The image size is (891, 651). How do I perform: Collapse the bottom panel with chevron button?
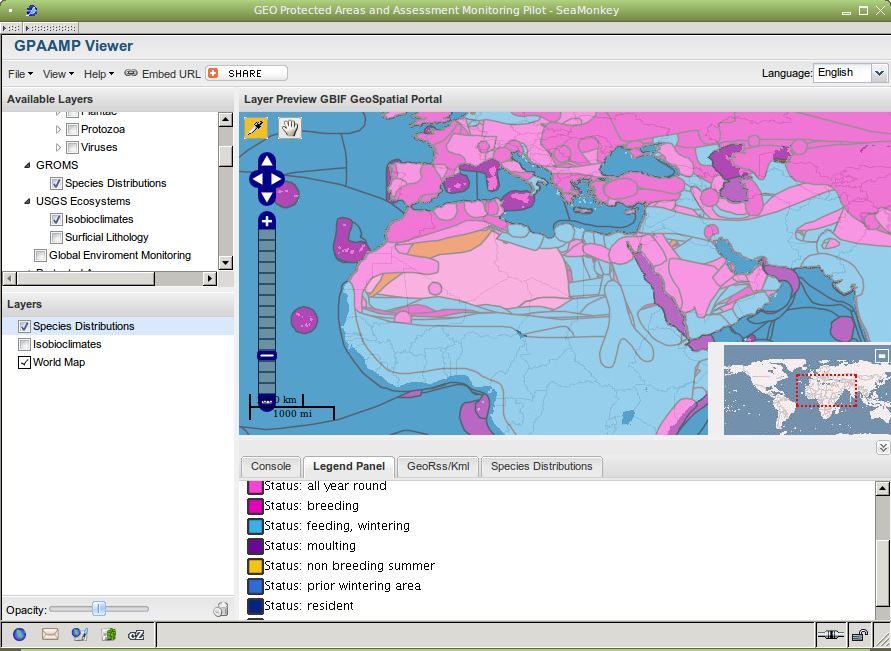(882, 448)
